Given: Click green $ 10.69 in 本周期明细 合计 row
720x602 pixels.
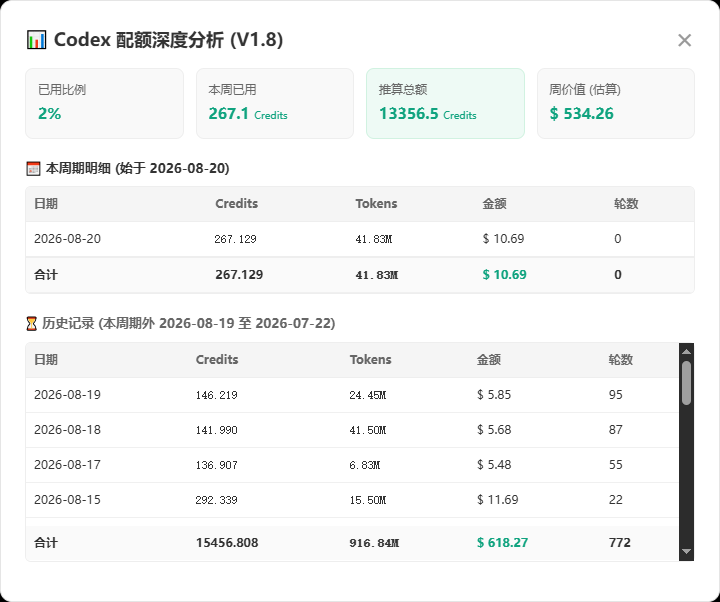Looking at the screenshot, I should click(504, 275).
